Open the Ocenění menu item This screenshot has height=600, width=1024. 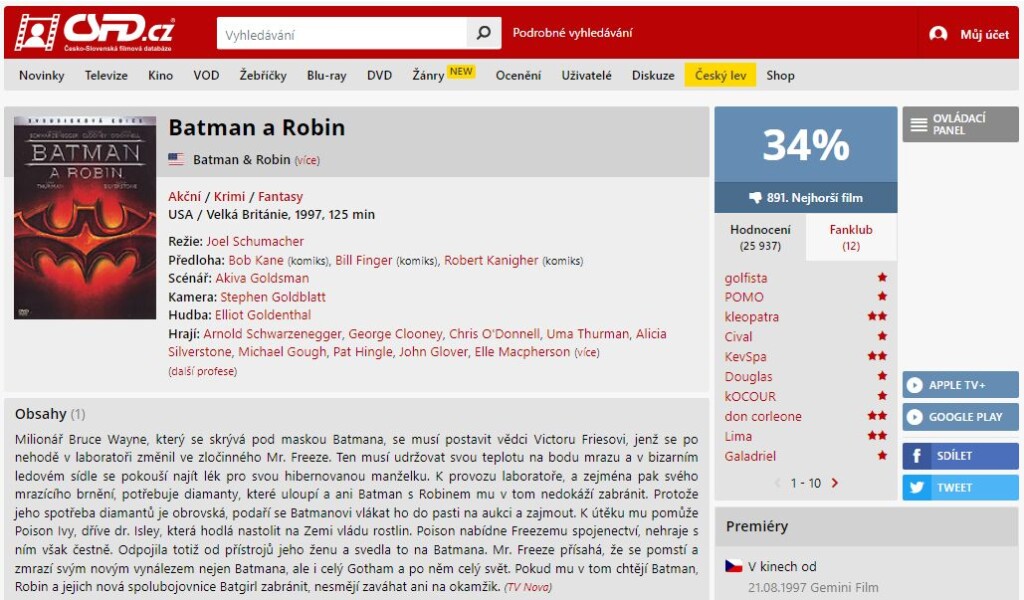pyautogui.click(x=518, y=76)
